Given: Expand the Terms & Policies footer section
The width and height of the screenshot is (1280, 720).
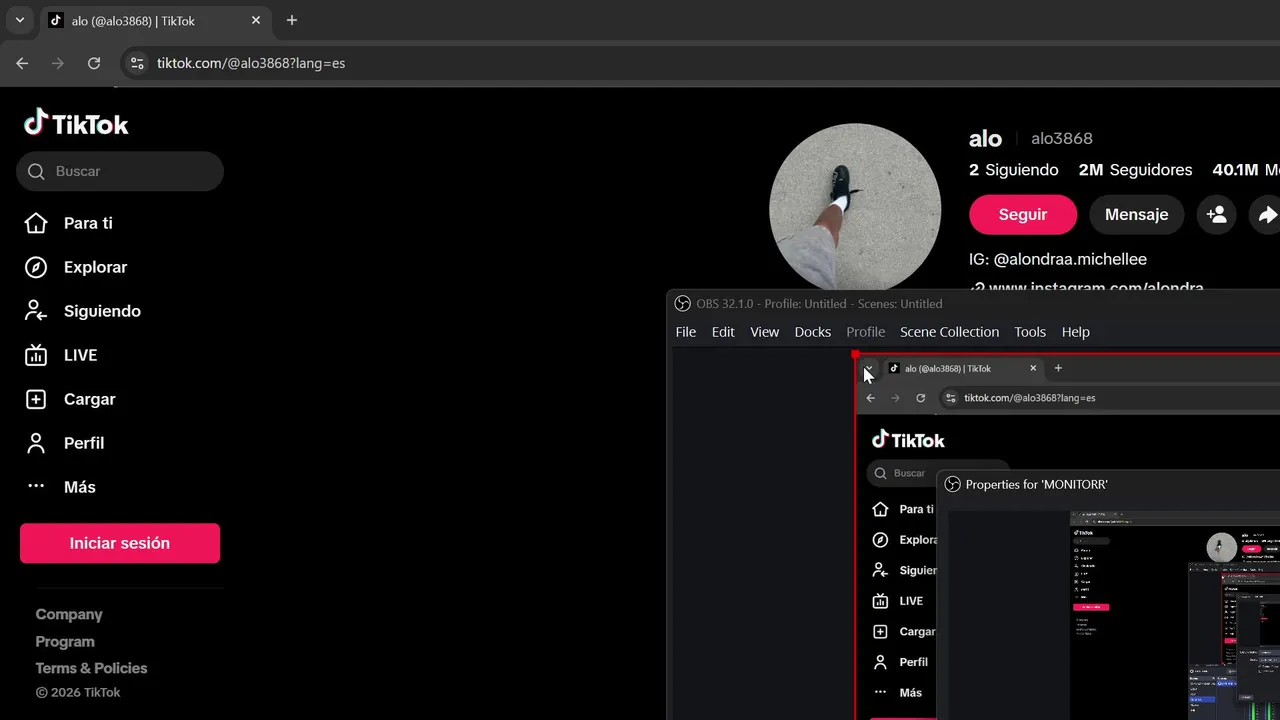Looking at the screenshot, I should pos(91,668).
